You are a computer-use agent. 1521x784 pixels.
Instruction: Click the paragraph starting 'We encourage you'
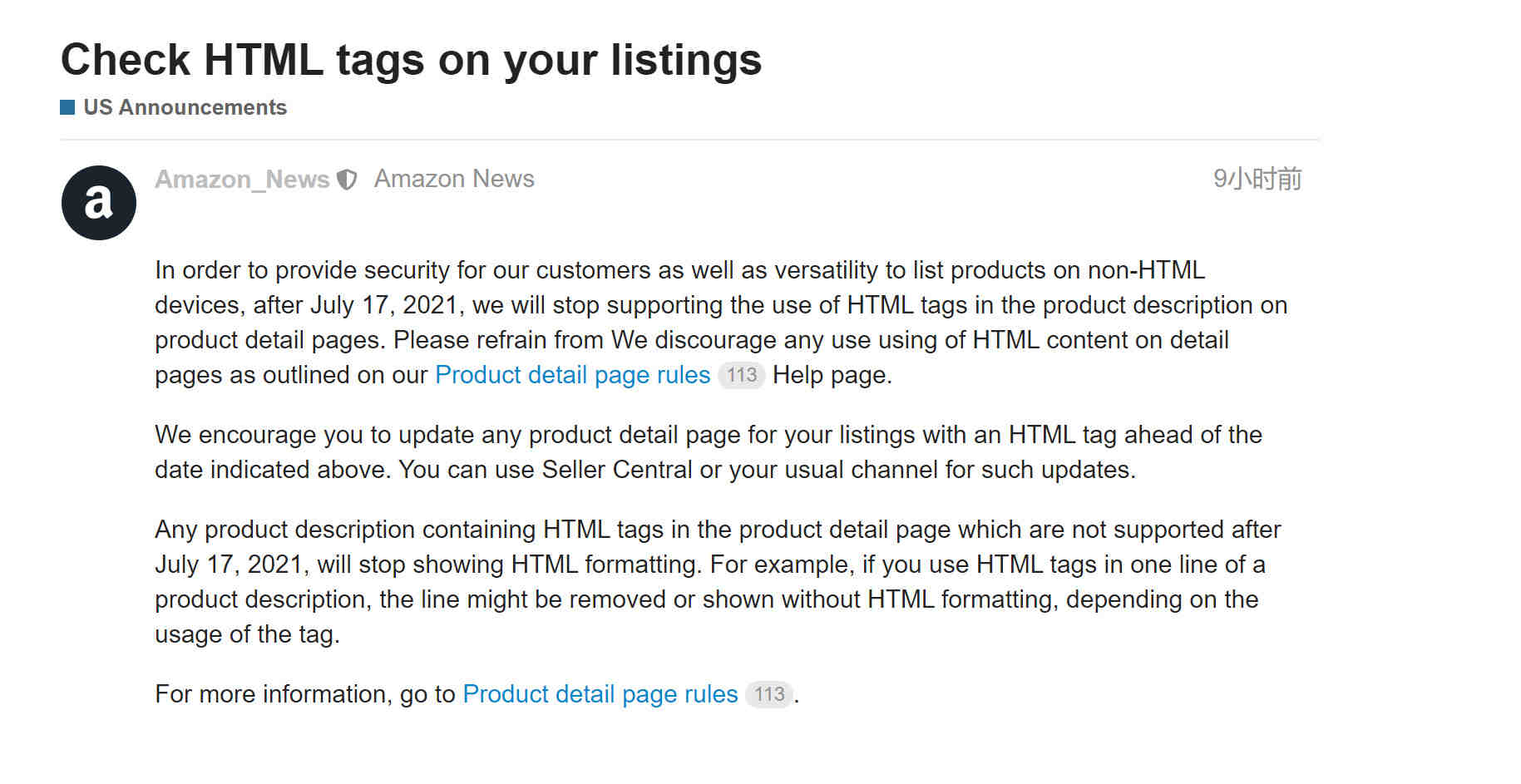click(x=709, y=452)
